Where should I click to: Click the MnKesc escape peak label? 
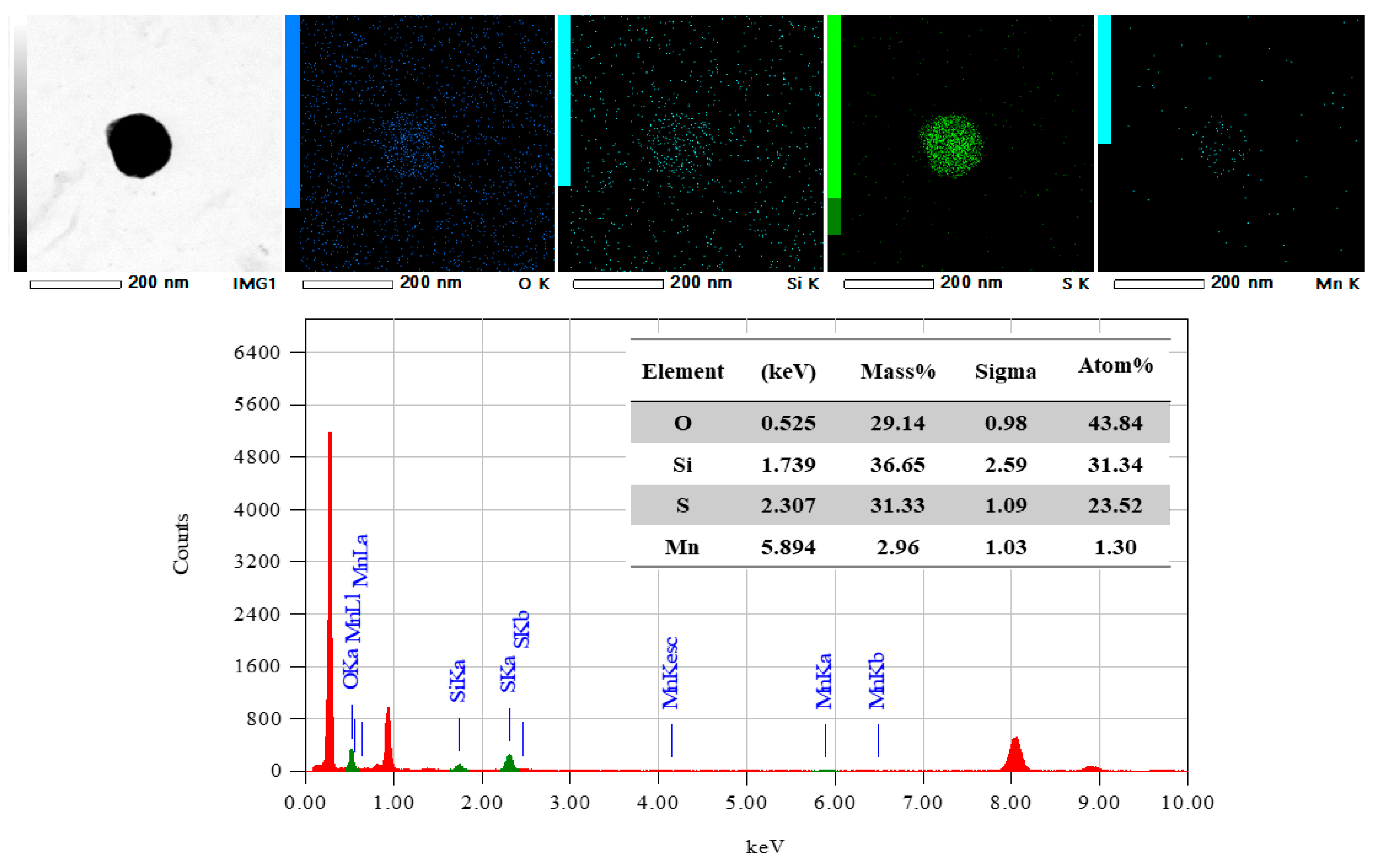click(671, 672)
